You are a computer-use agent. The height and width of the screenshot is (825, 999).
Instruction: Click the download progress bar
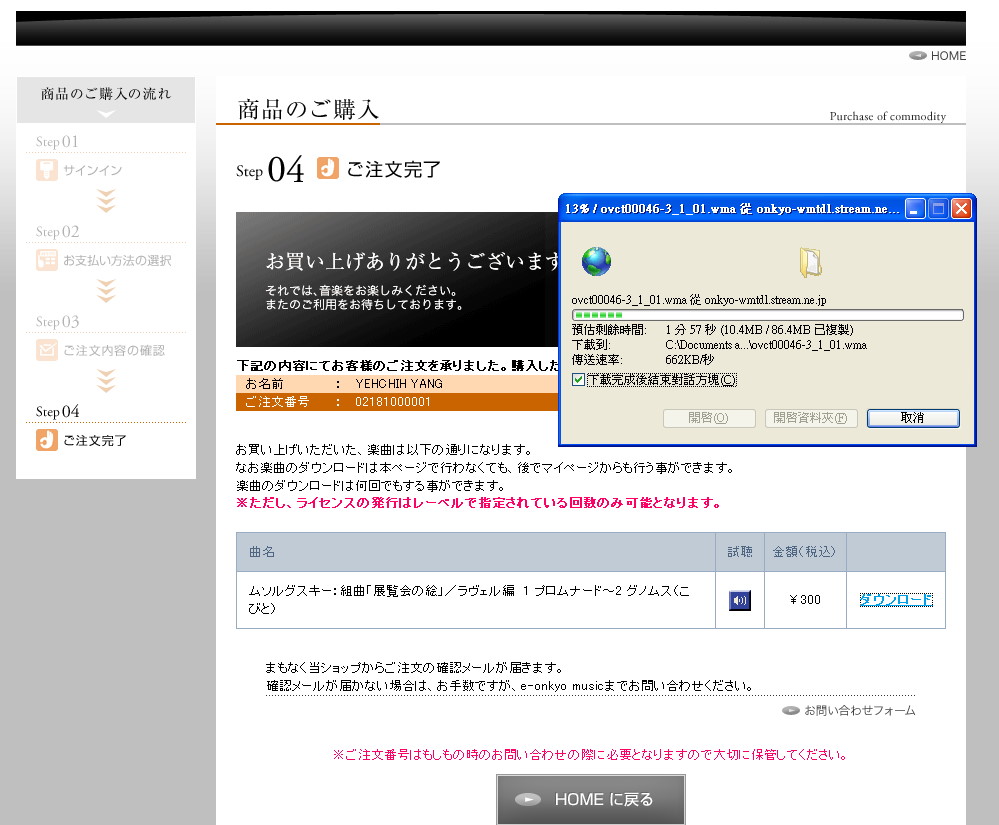pyautogui.click(x=768, y=315)
